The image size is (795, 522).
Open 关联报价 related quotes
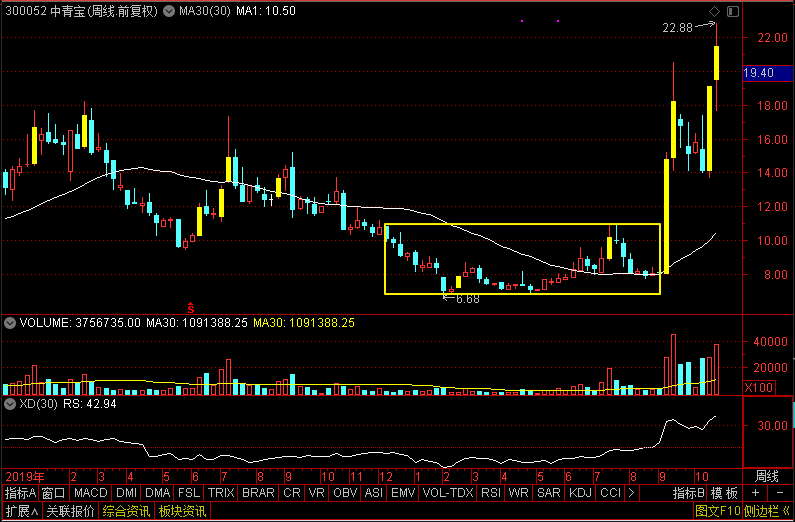click(70, 511)
